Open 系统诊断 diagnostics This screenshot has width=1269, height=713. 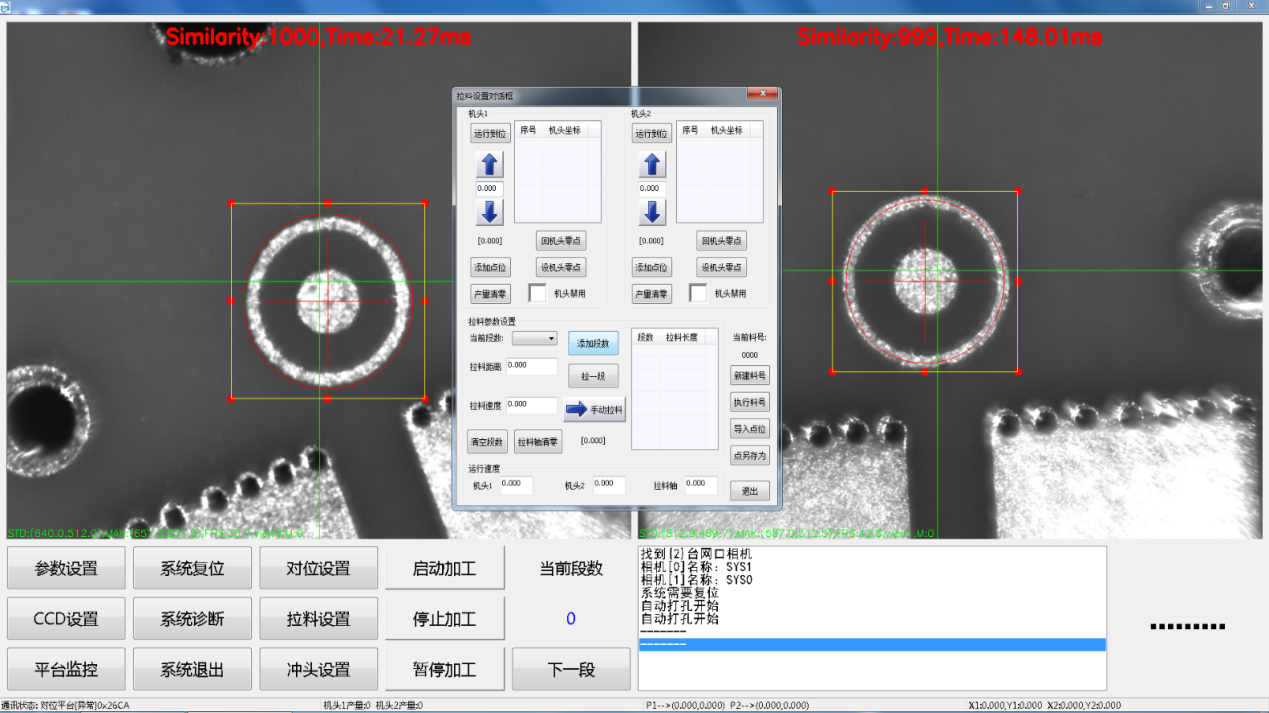tap(191, 618)
